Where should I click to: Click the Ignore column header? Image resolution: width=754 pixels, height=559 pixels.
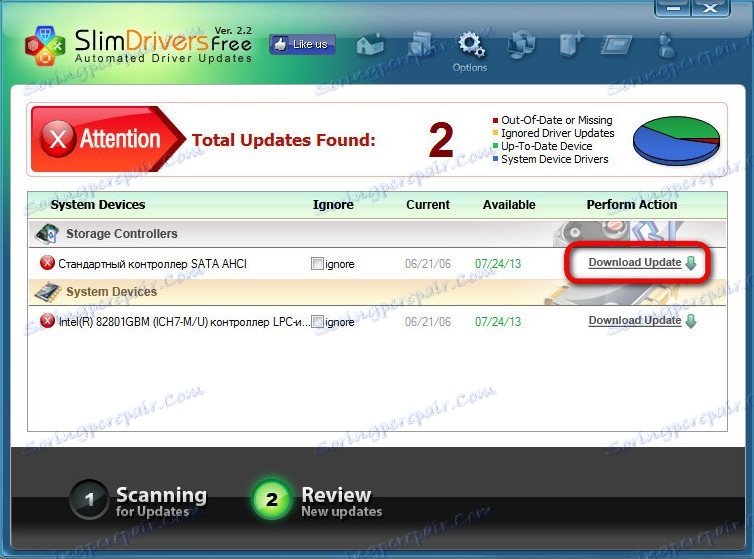point(333,205)
